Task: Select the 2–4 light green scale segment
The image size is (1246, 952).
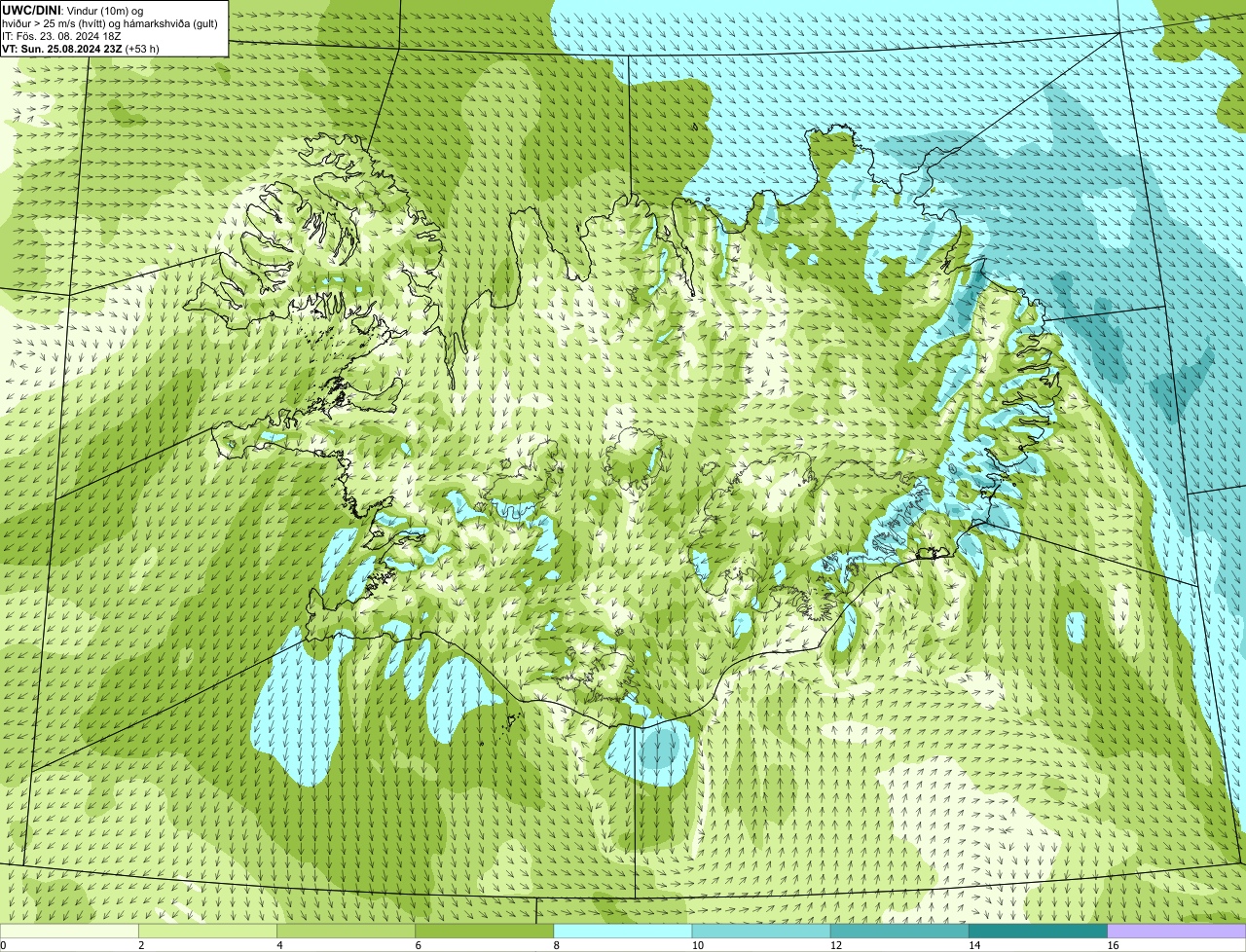Action: pos(208,932)
